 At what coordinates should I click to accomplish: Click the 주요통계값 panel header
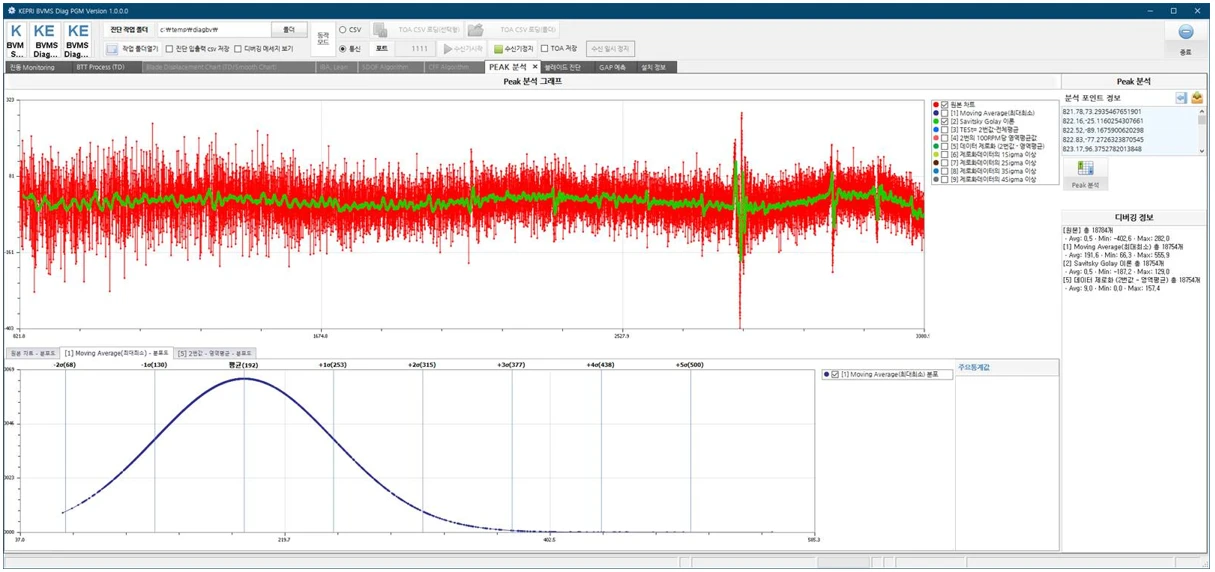click(1005, 368)
